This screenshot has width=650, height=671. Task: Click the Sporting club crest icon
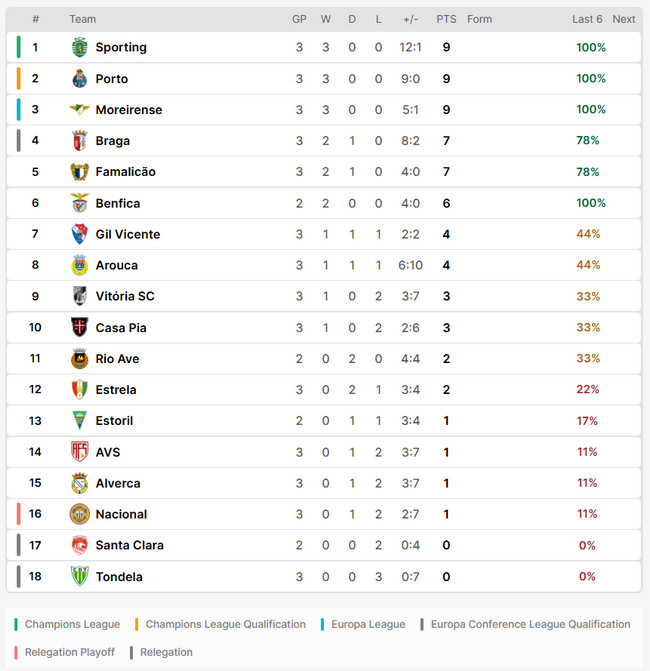80,47
